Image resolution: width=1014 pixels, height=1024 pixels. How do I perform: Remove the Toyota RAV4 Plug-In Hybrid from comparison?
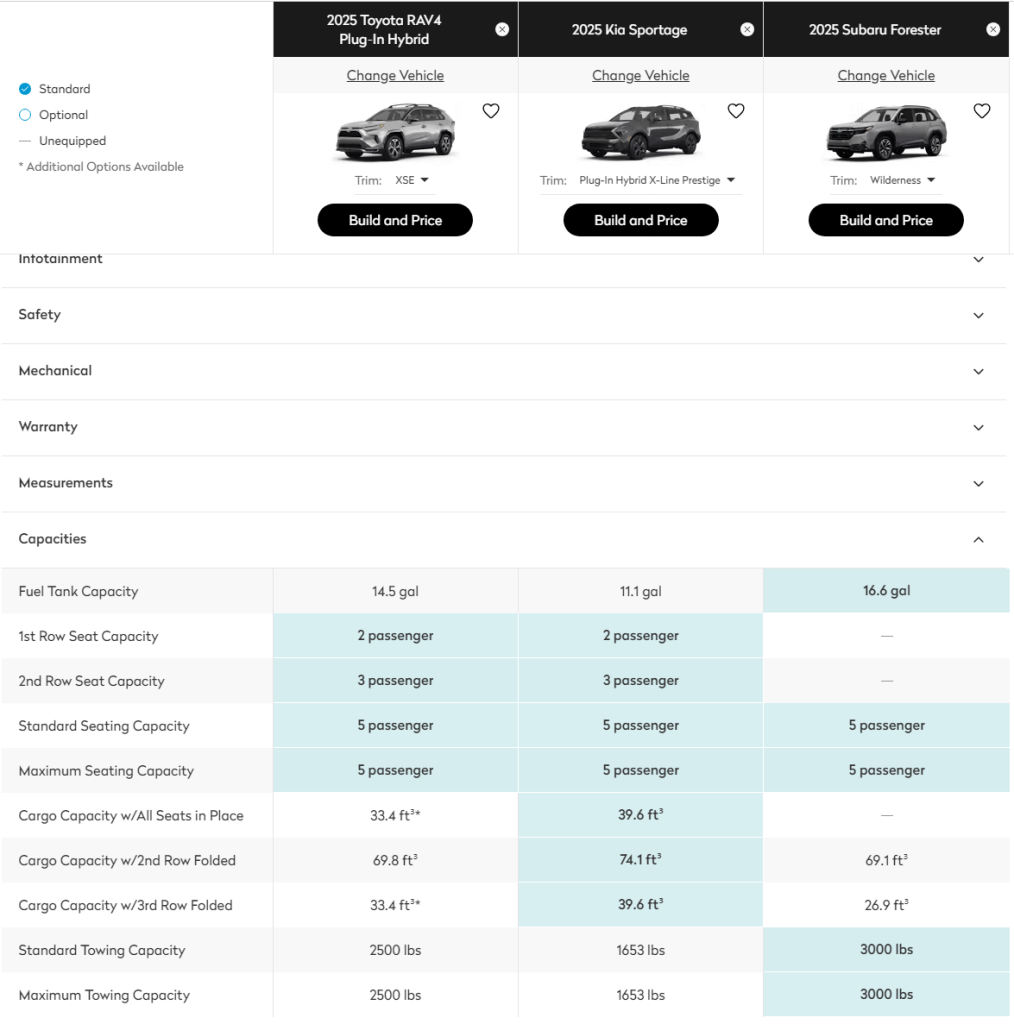502,30
